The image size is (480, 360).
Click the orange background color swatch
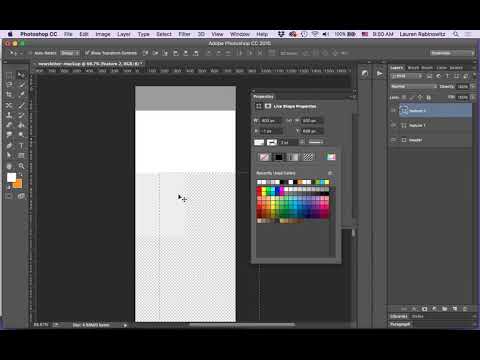pyautogui.click(x=19, y=185)
